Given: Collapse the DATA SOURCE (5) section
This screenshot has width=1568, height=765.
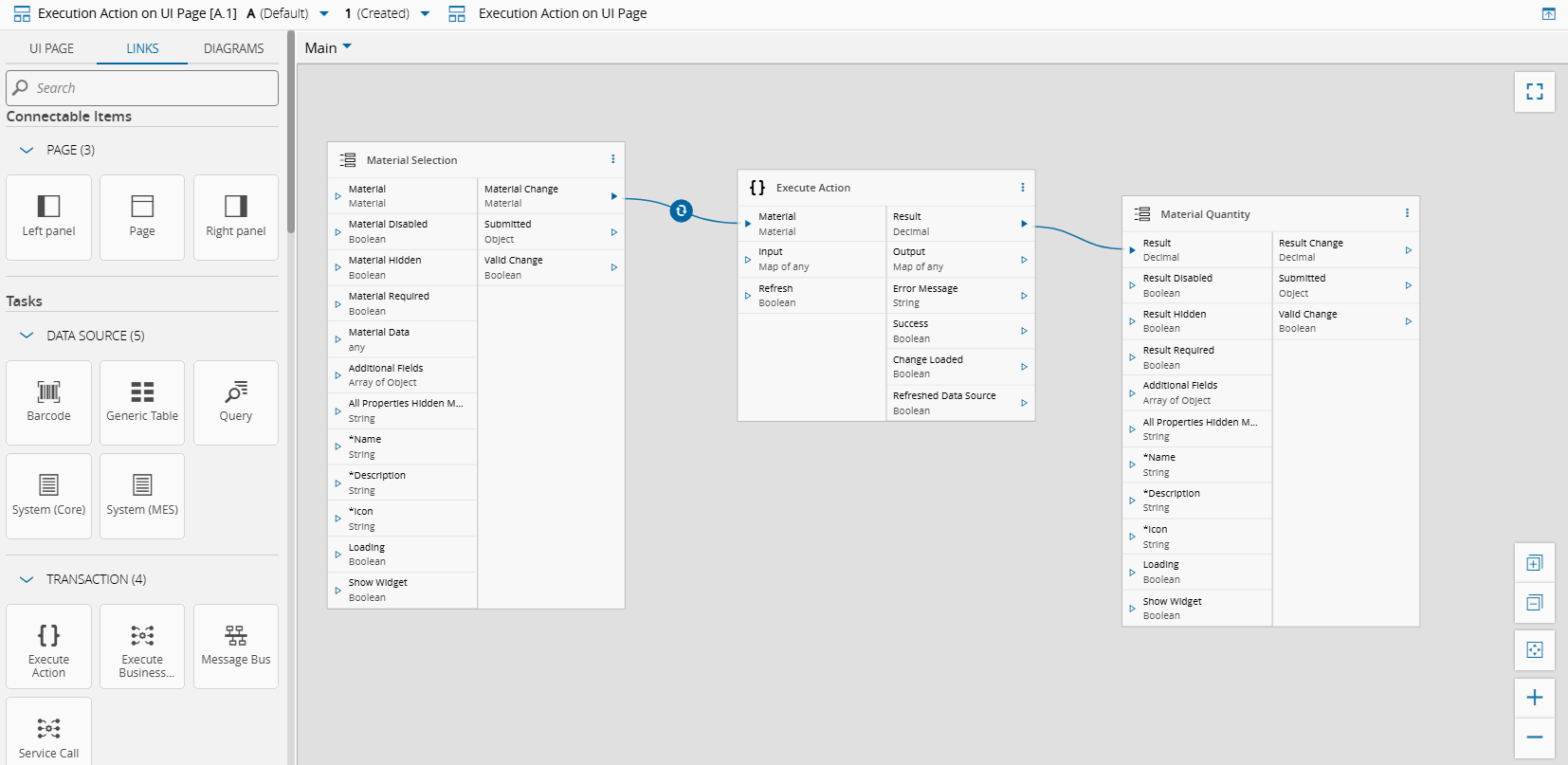Looking at the screenshot, I should click(x=27, y=336).
